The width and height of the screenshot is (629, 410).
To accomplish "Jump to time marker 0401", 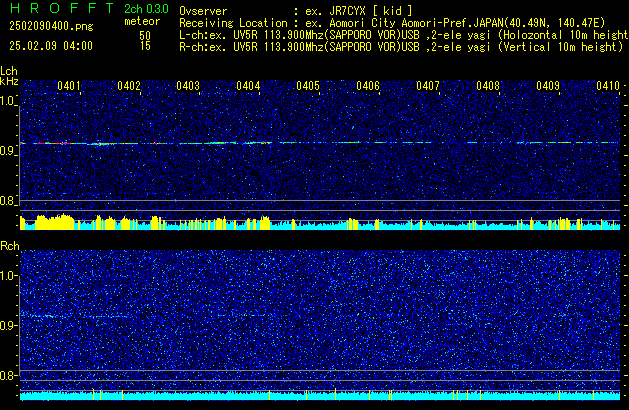I will coord(69,86).
